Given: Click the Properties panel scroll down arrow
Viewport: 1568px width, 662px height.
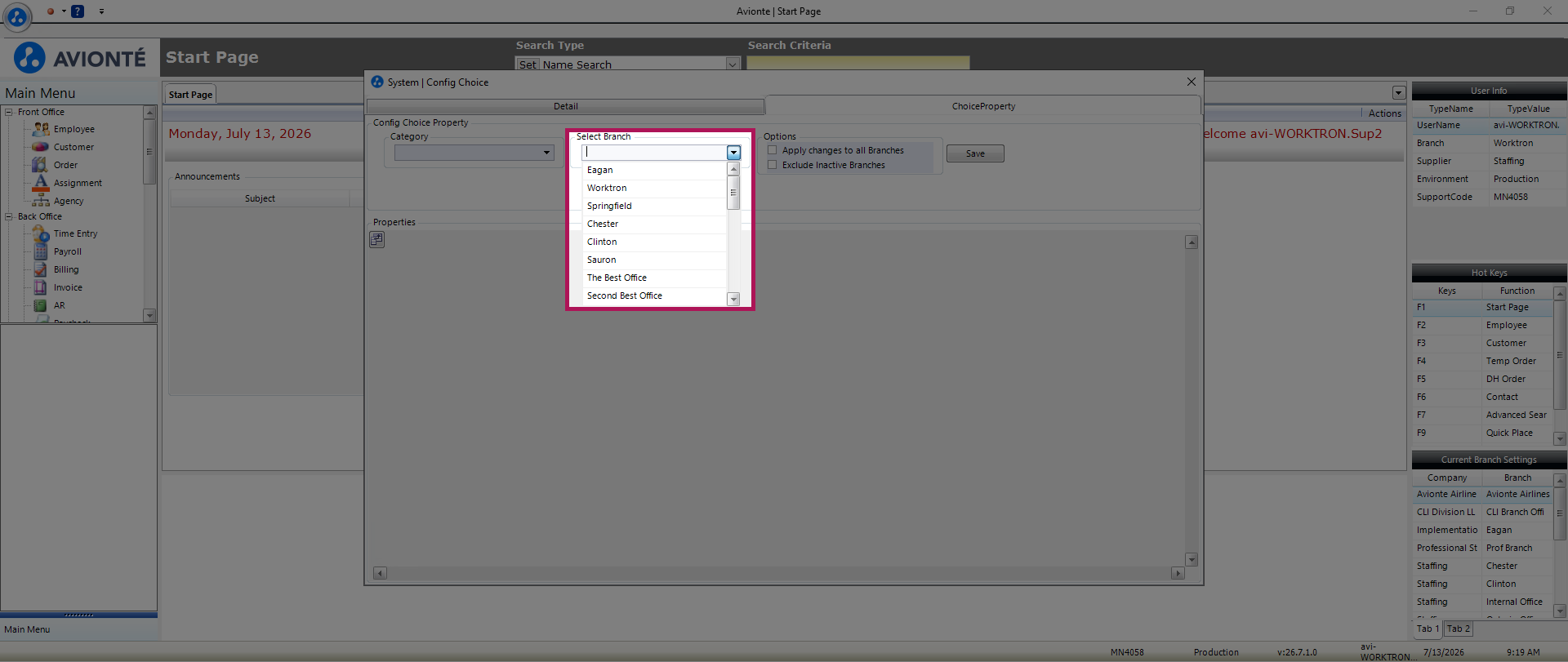Looking at the screenshot, I should pos(1192,559).
